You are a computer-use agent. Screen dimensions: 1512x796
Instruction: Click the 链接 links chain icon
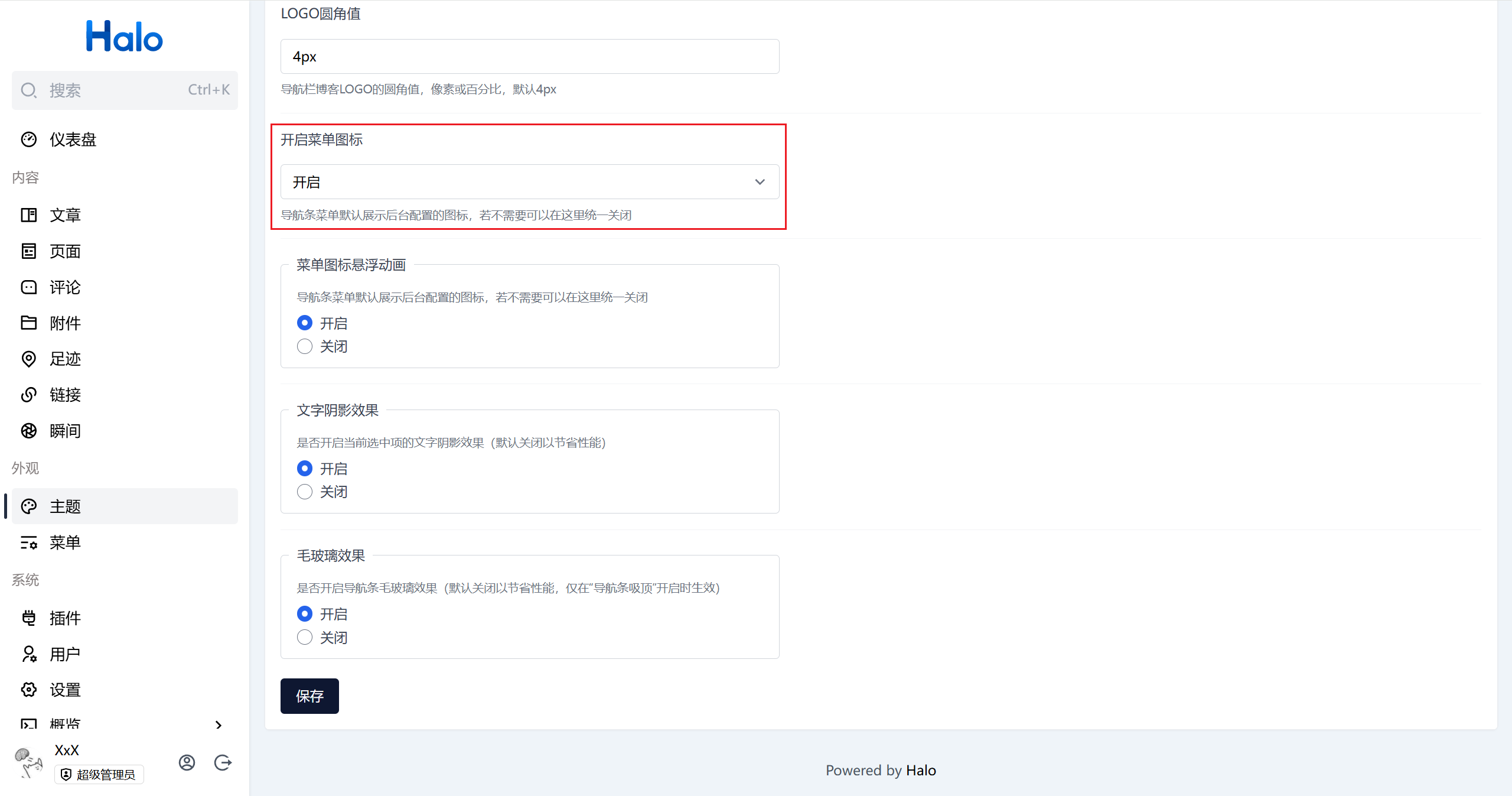click(x=29, y=395)
